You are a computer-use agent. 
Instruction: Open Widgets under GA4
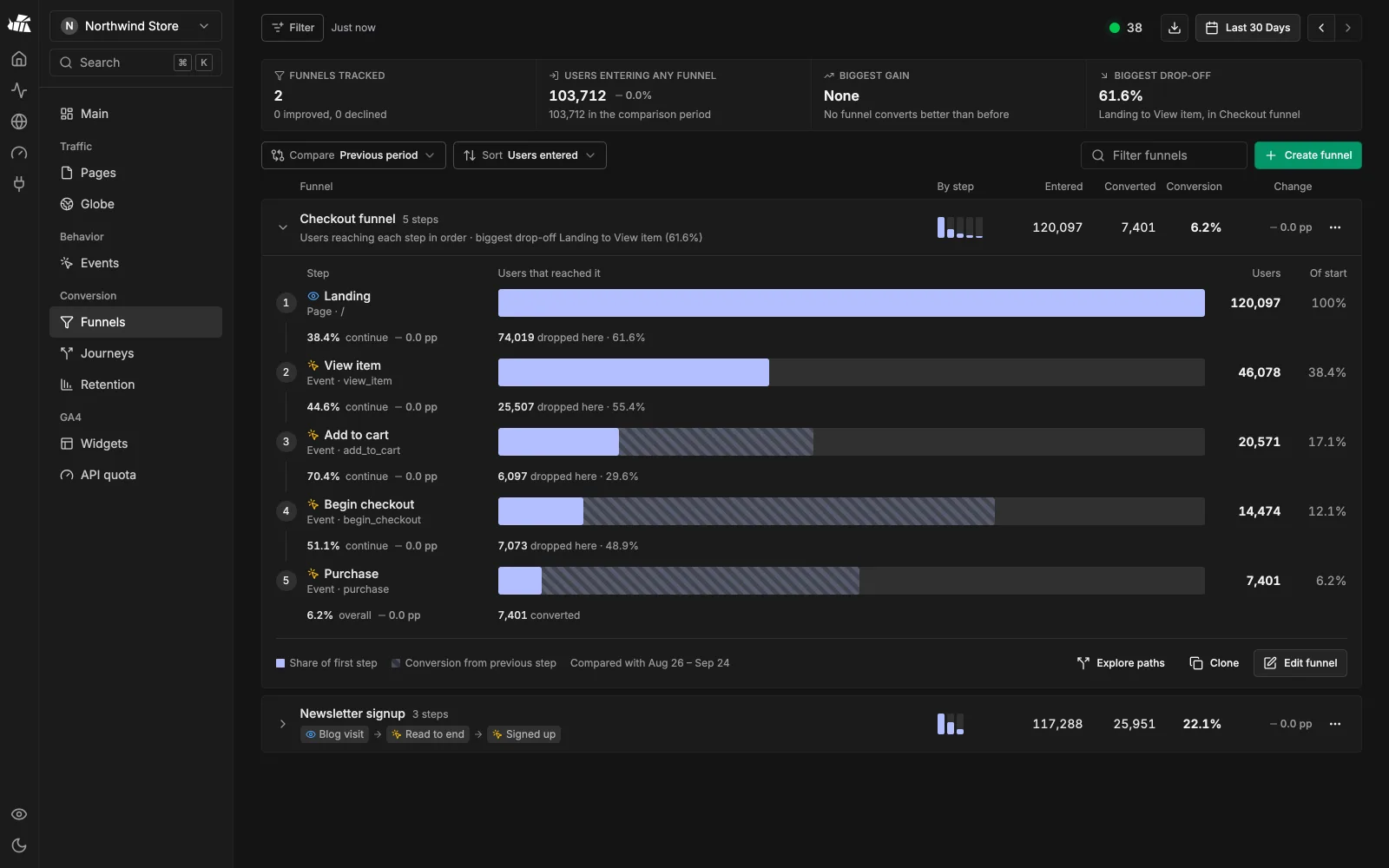(135, 444)
